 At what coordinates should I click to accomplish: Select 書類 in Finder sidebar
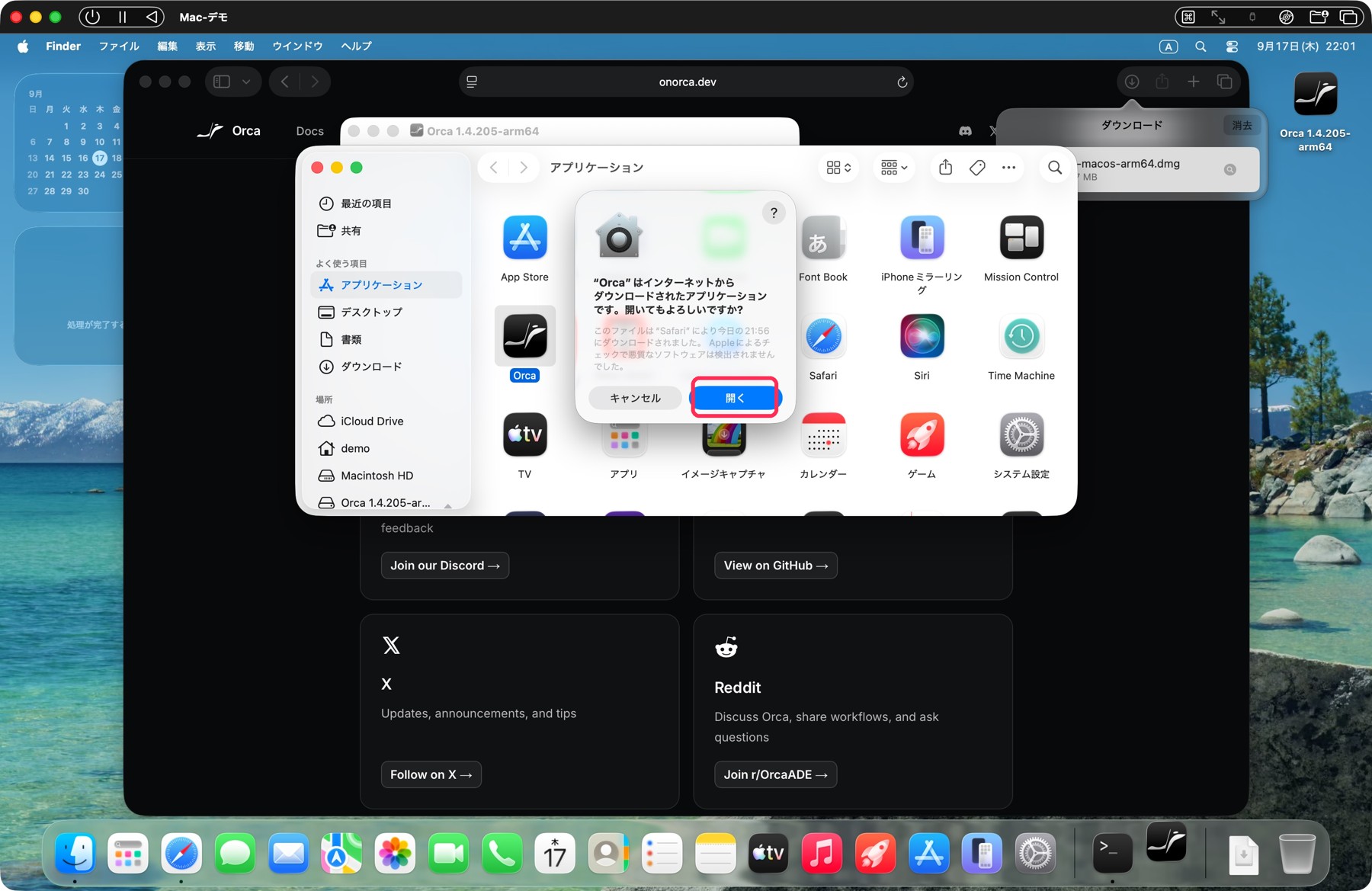387,339
